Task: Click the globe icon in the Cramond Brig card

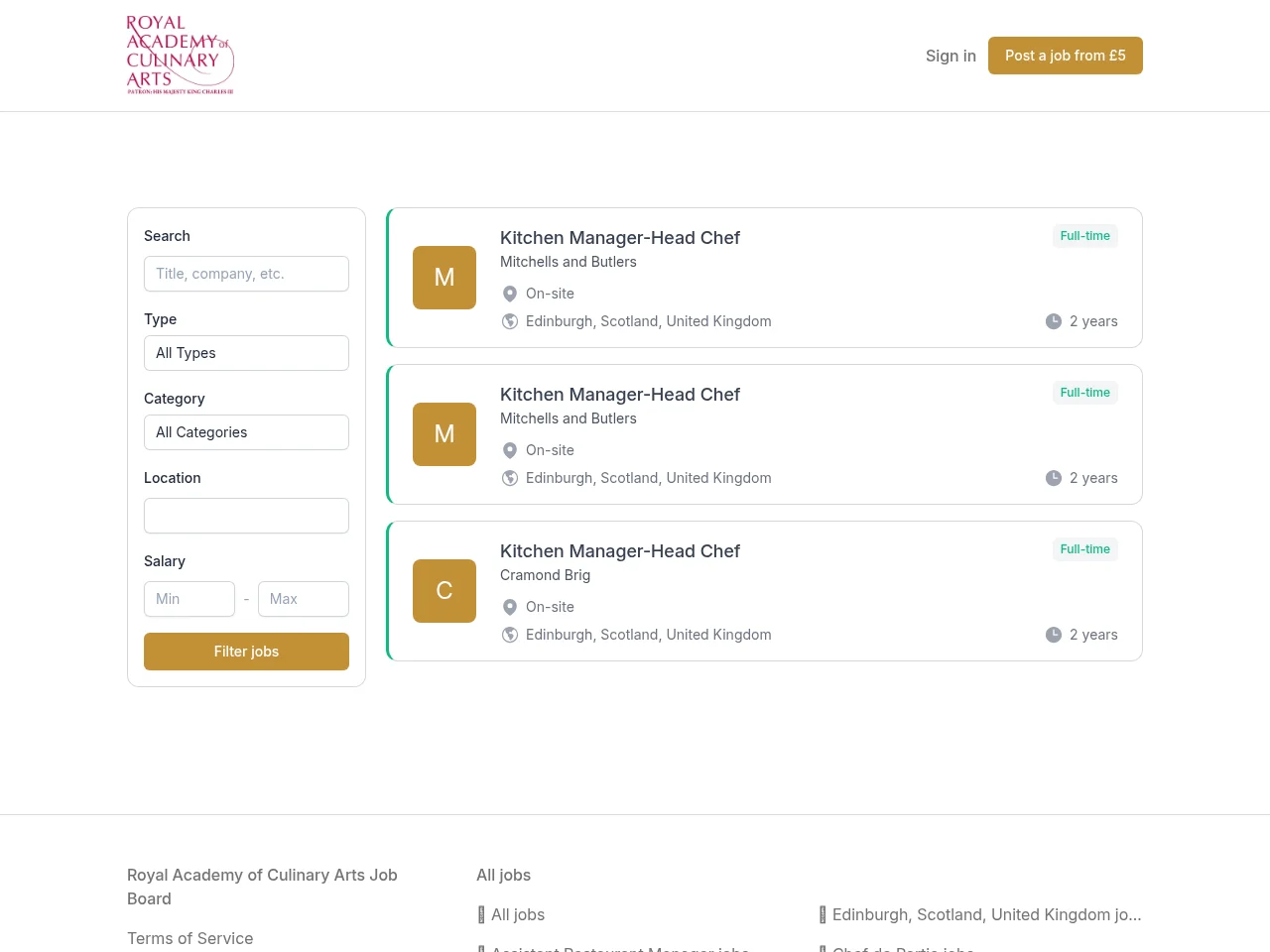Action: (x=510, y=635)
